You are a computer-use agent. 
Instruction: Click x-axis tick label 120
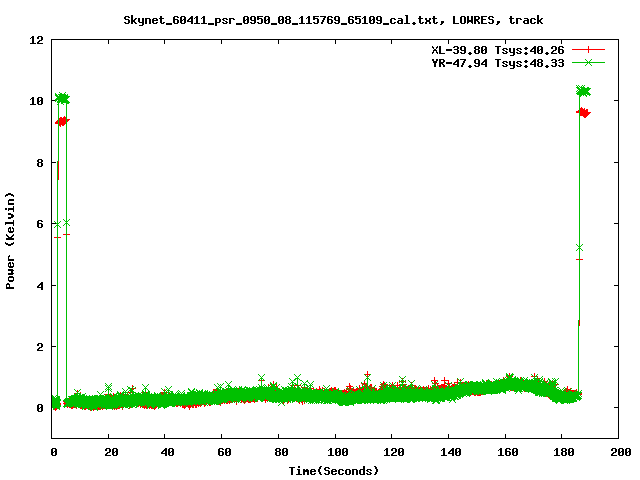(x=394, y=452)
